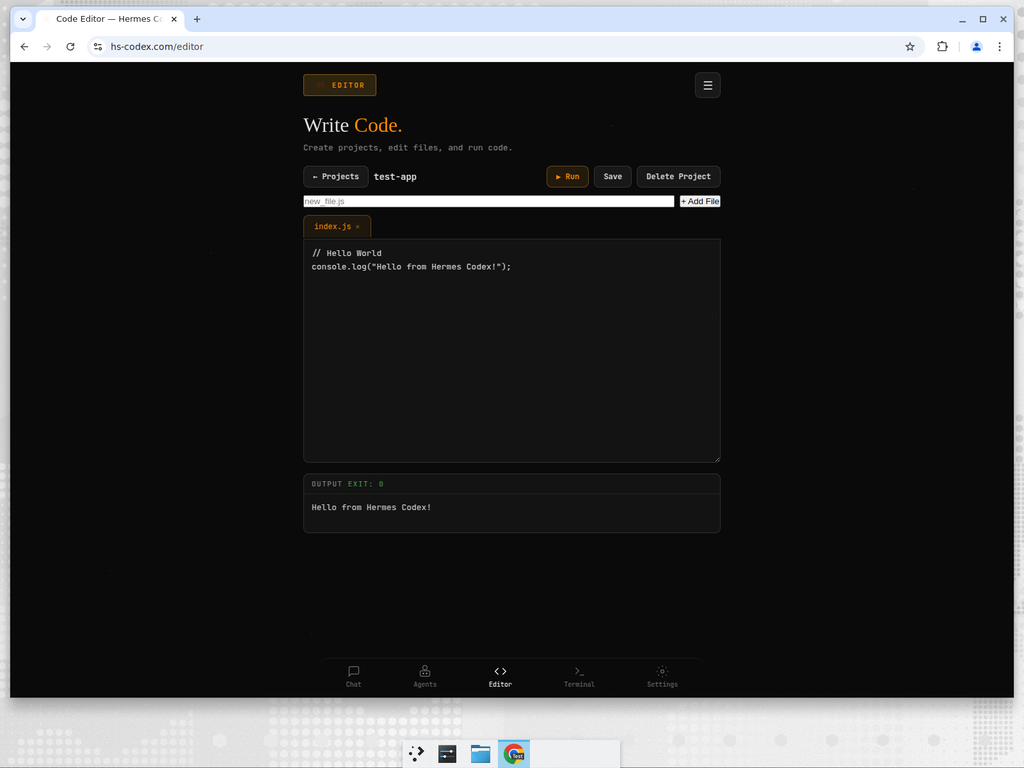This screenshot has width=1024, height=768.
Task: Bookmark this page with star icon
Action: 910,46
